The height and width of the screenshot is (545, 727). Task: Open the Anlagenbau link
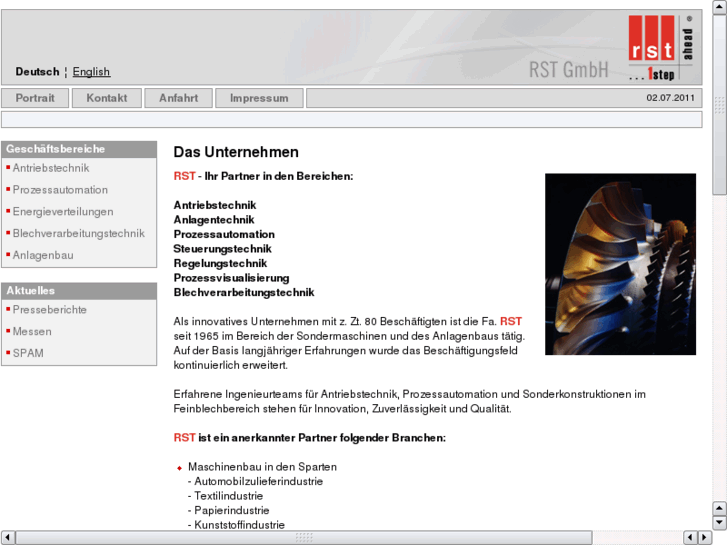(43, 255)
